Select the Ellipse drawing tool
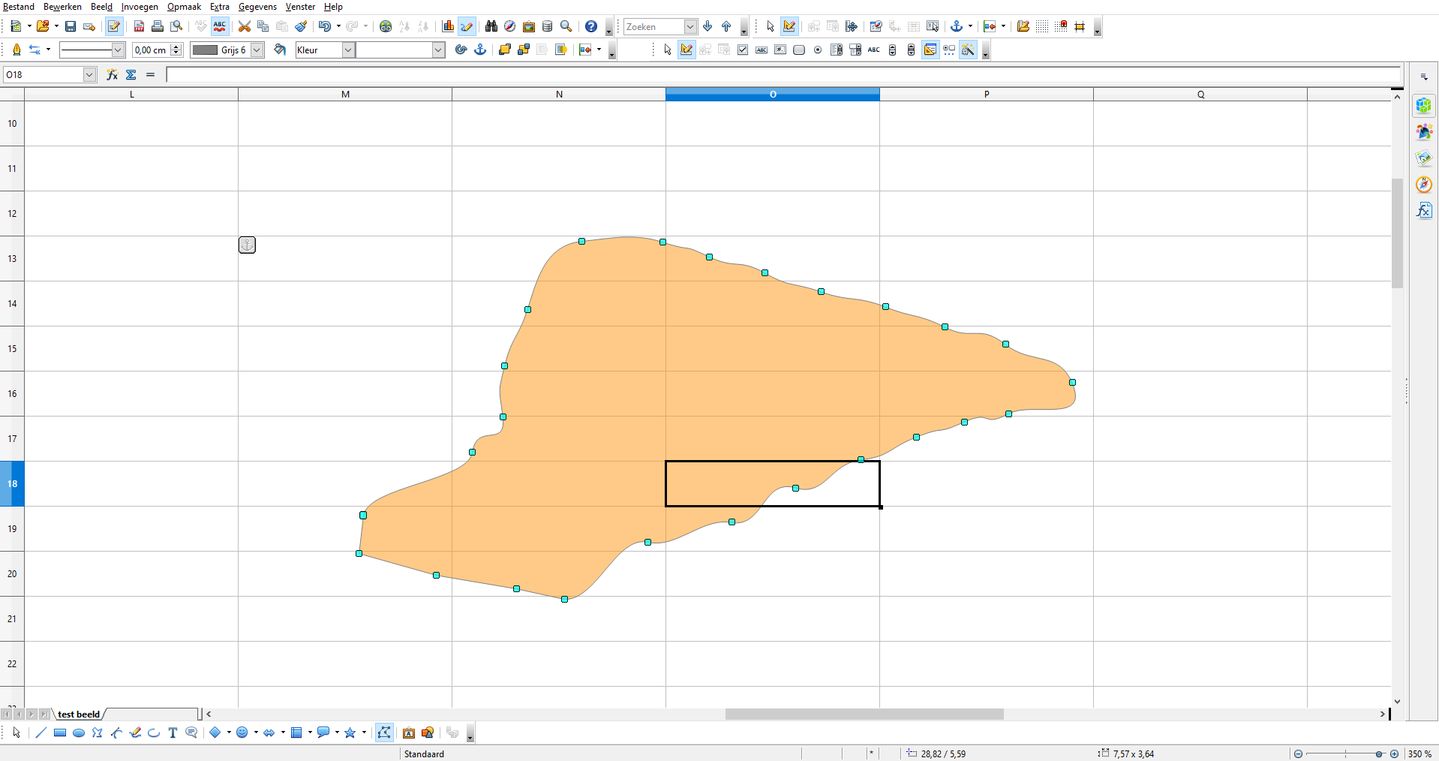This screenshot has height=761, width=1439. click(78, 733)
